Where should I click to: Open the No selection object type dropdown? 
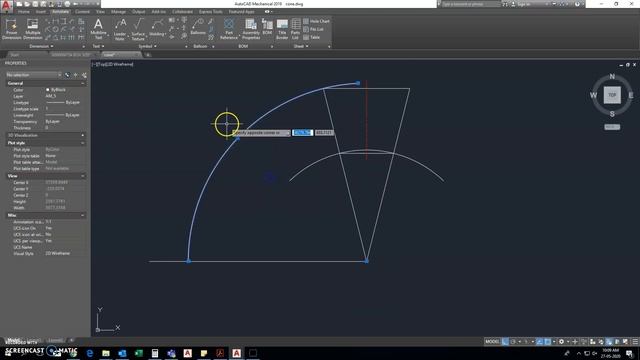tap(33, 75)
